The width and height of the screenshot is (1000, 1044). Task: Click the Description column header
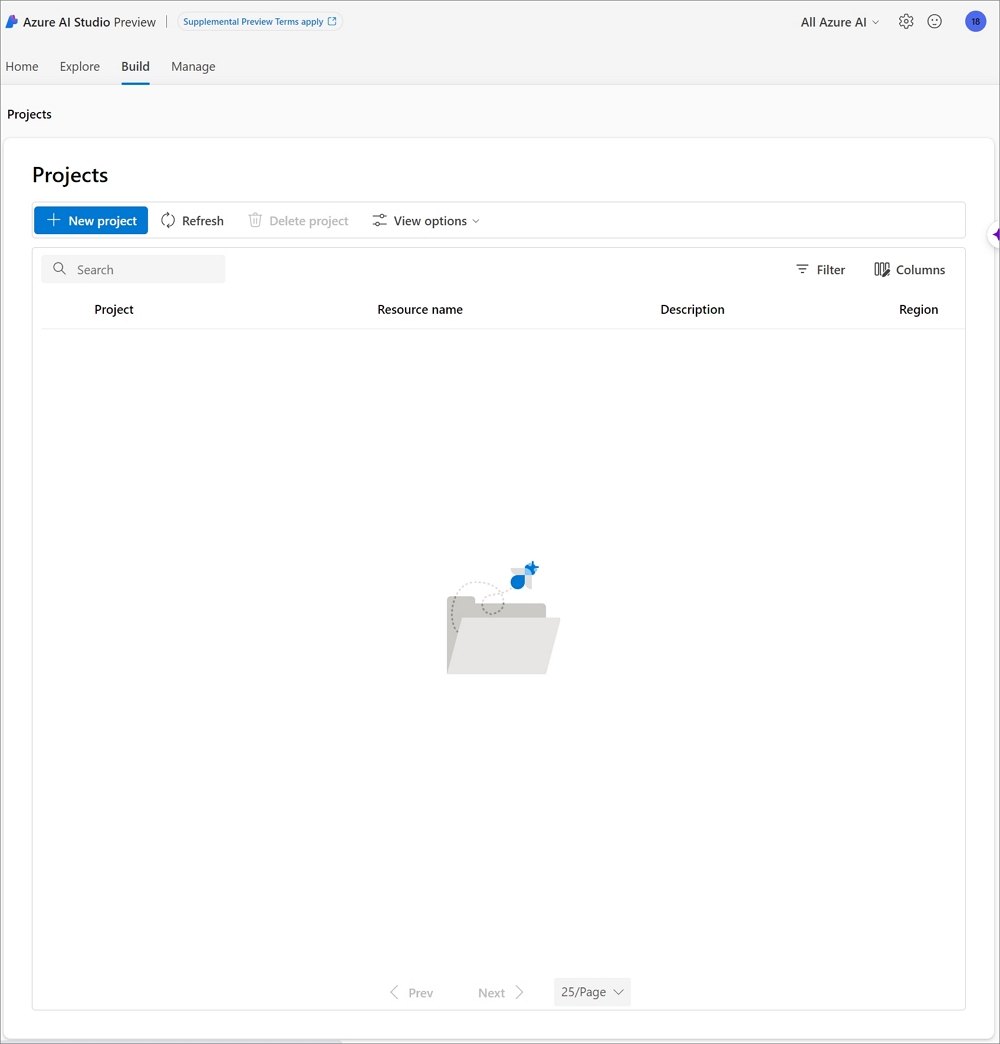point(692,310)
